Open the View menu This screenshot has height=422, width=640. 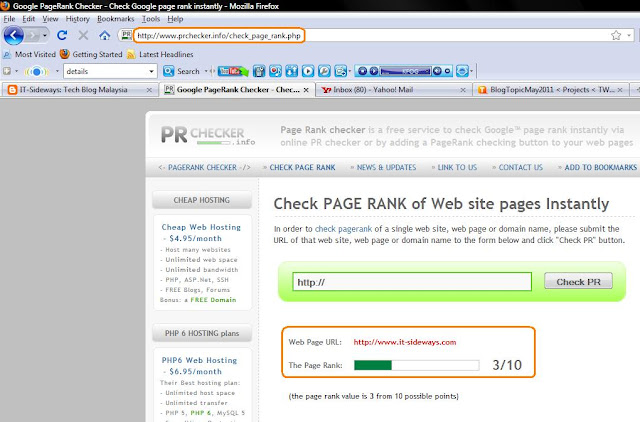tap(50, 19)
